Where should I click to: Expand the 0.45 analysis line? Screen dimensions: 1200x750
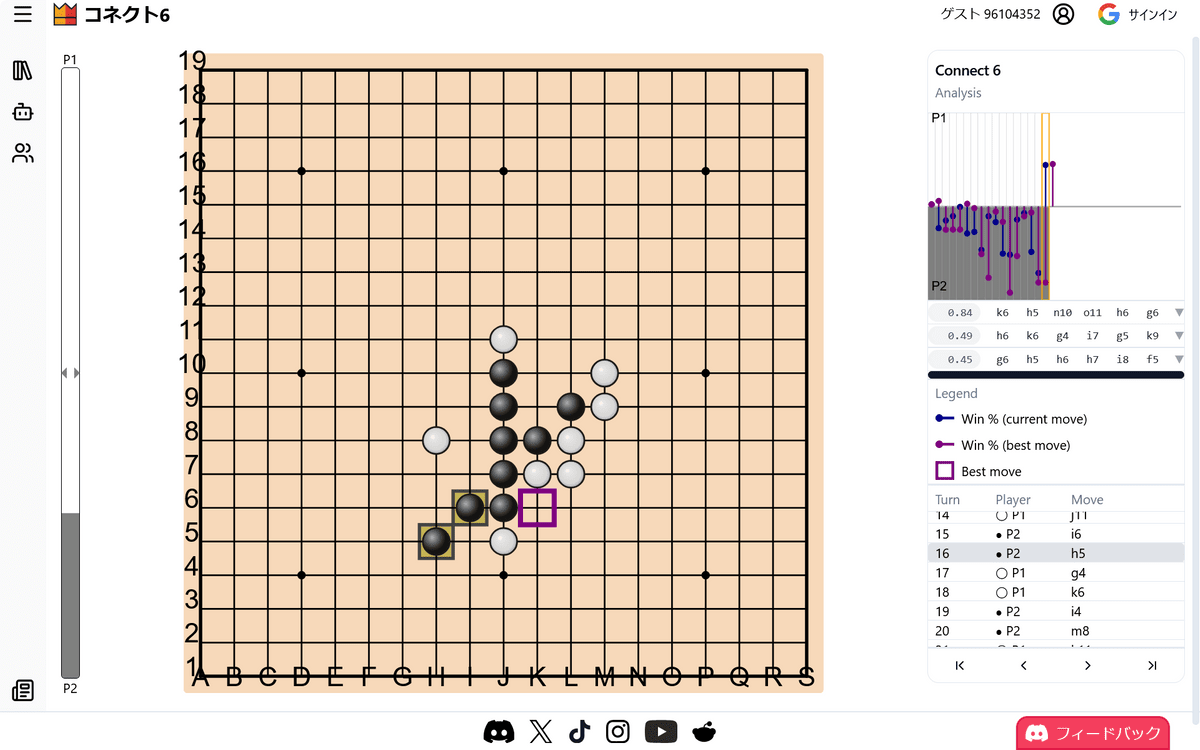(x=1179, y=359)
